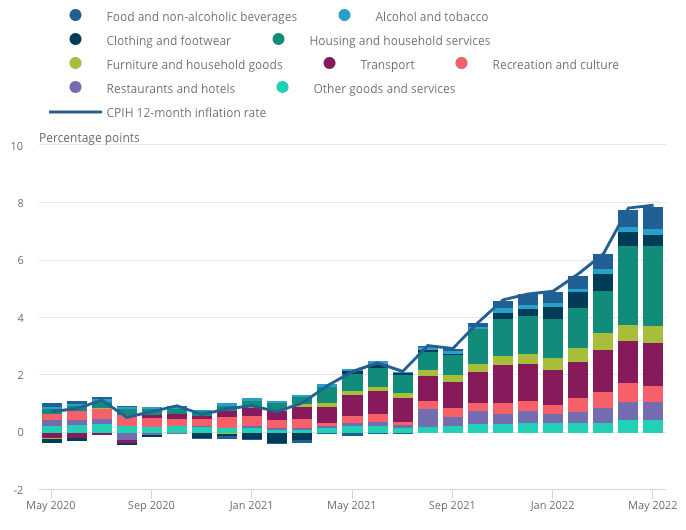The width and height of the screenshot is (686, 530).
Task: Click the Clothing and footwear legend dot
Action: point(75,40)
